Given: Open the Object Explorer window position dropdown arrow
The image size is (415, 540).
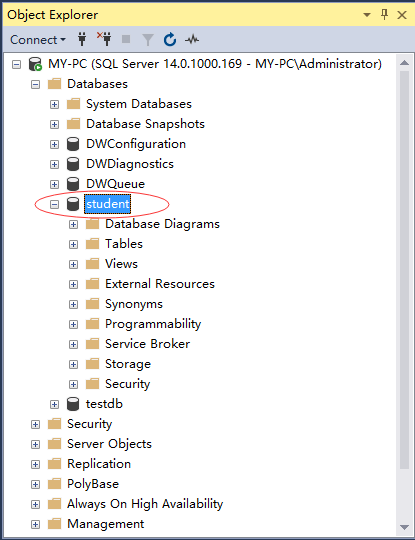Looking at the screenshot, I should 367,15.
